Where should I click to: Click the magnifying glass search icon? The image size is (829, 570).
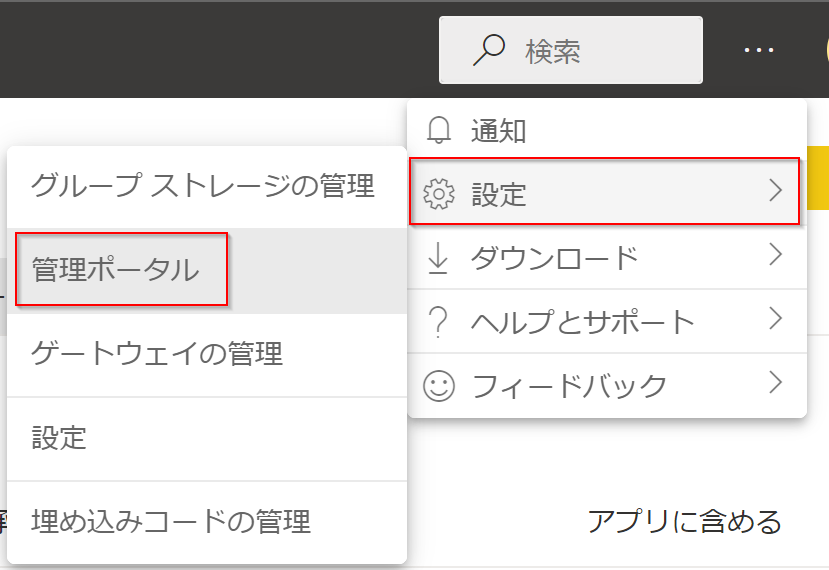(489, 50)
